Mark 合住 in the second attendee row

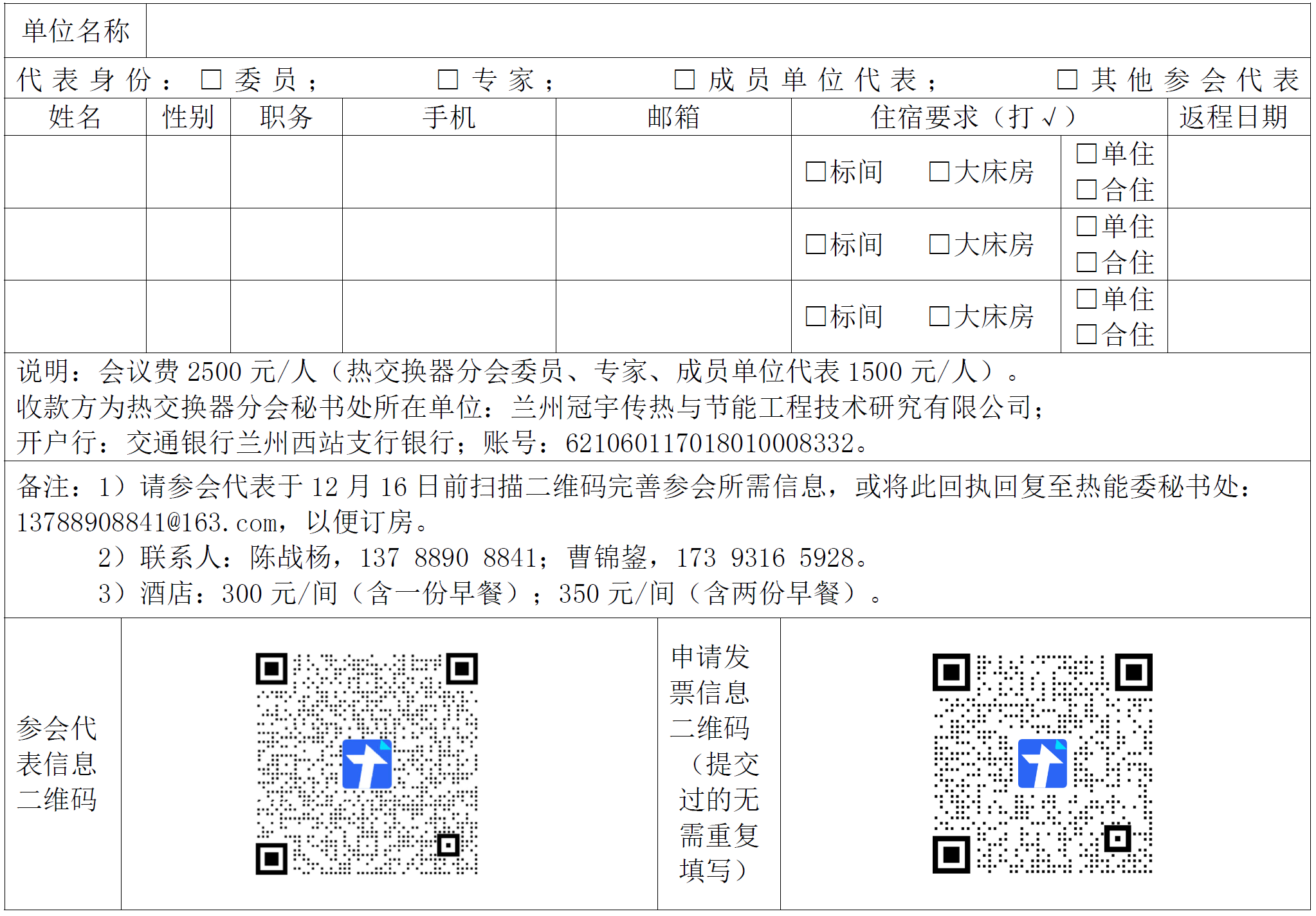(x=1086, y=262)
